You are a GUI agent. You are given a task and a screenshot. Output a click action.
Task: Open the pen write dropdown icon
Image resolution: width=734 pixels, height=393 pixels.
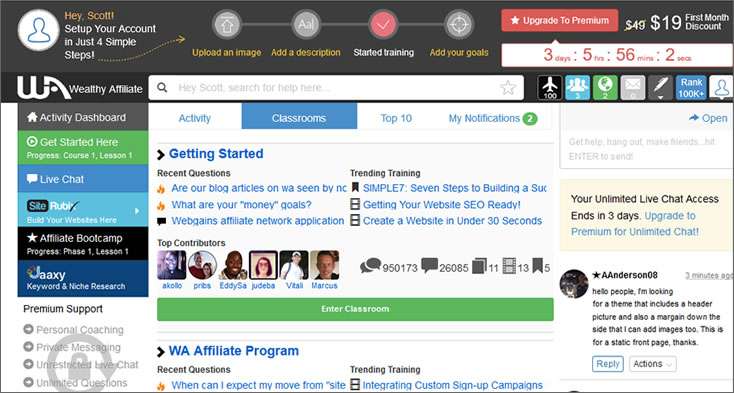point(660,87)
